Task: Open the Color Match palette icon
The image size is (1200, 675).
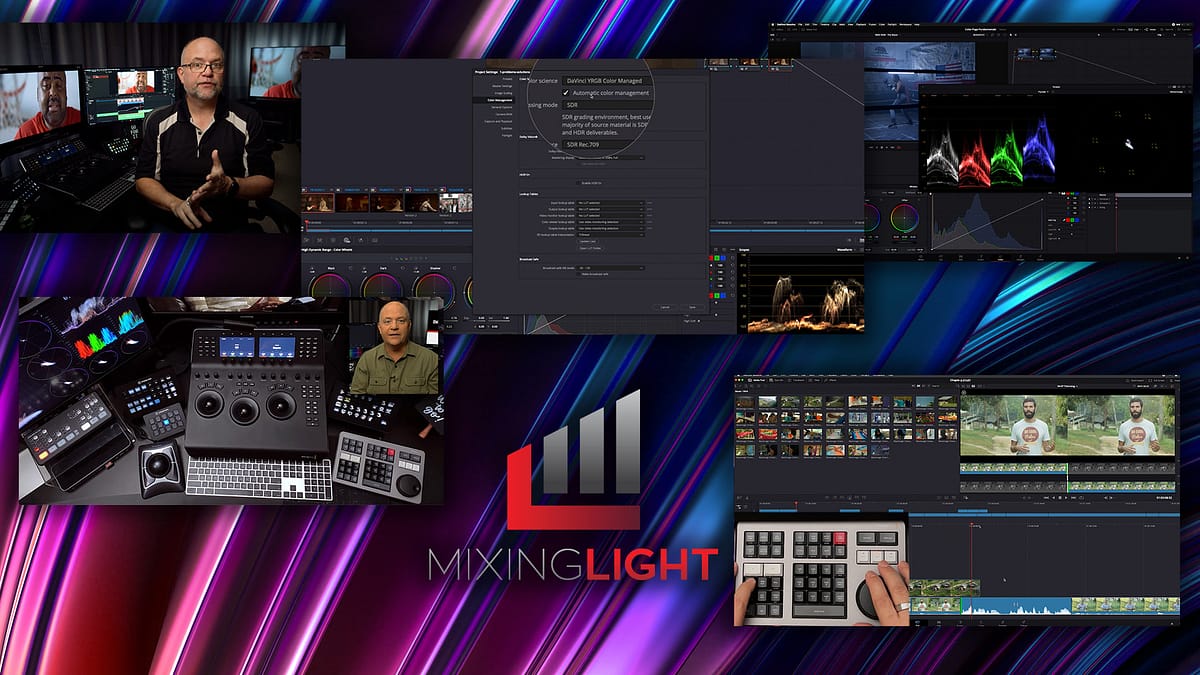Action: pyautogui.click(x=319, y=241)
